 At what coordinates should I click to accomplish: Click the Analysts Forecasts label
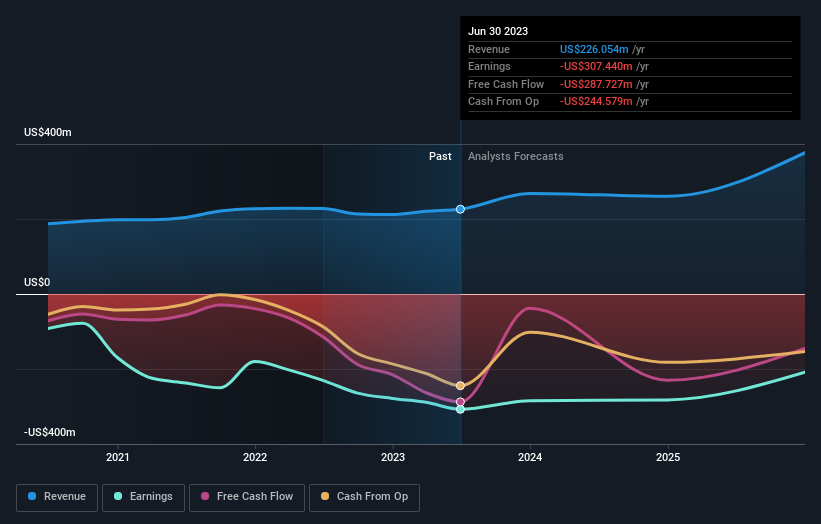(516, 157)
